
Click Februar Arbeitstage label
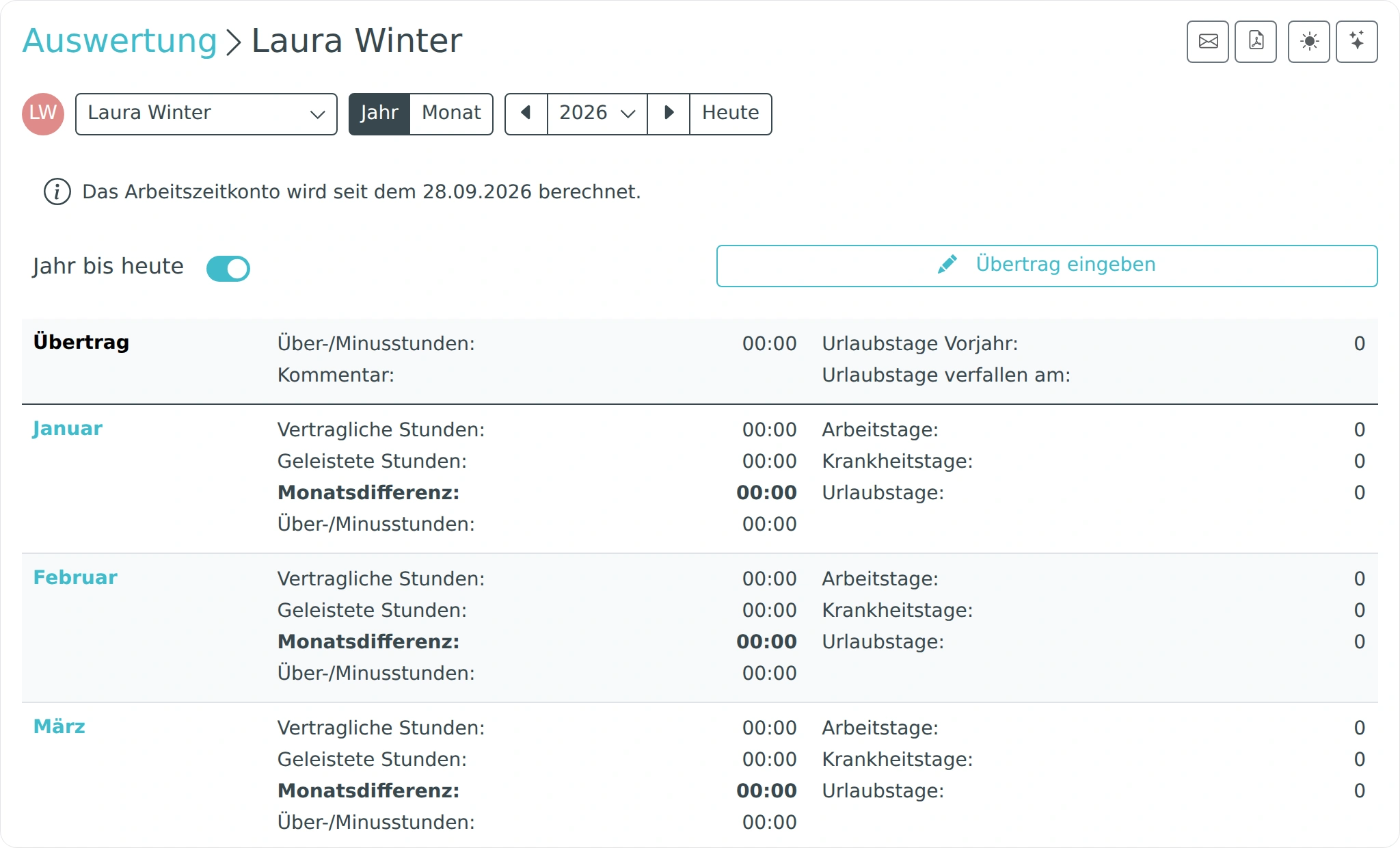(x=880, y=579)
